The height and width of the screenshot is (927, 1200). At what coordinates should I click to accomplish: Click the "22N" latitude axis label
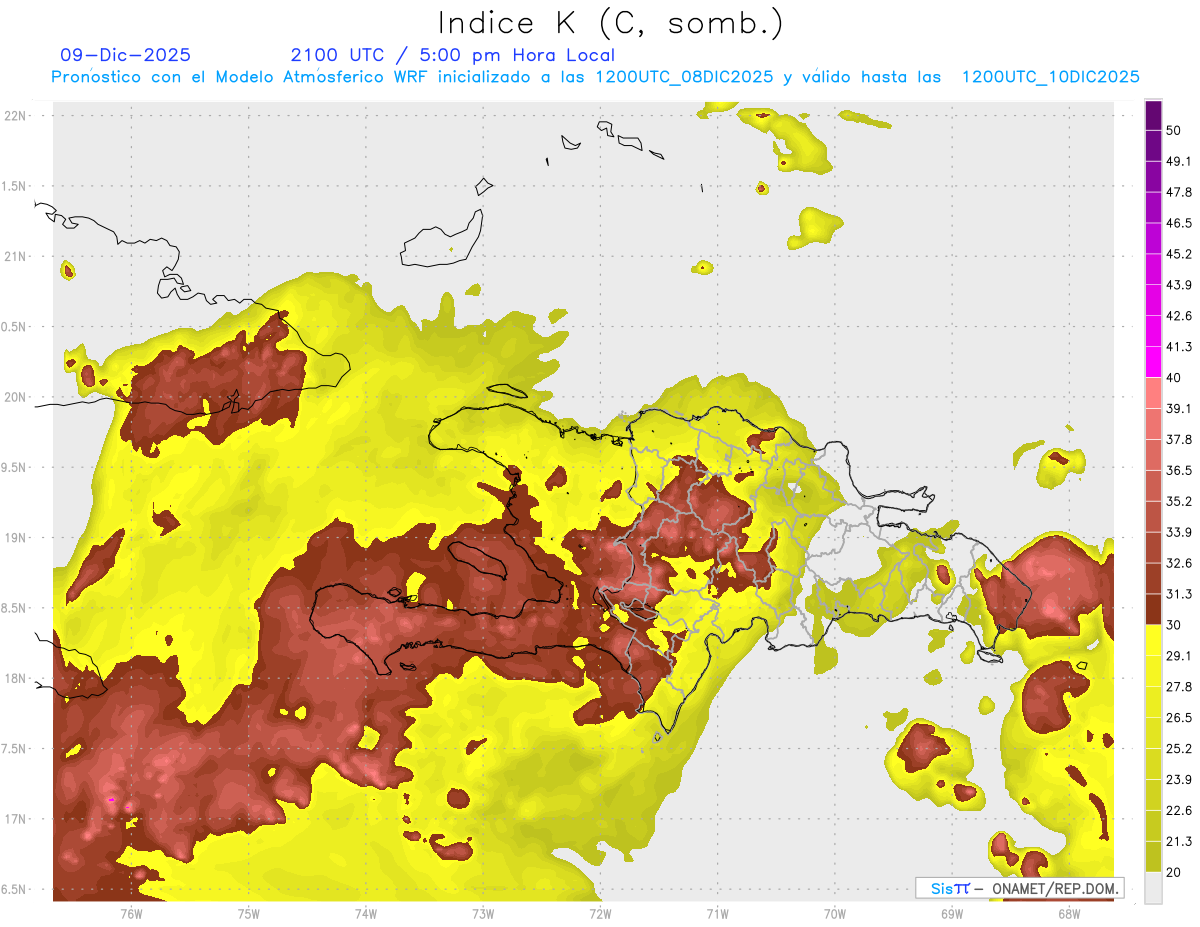click(x=16, y=115)
